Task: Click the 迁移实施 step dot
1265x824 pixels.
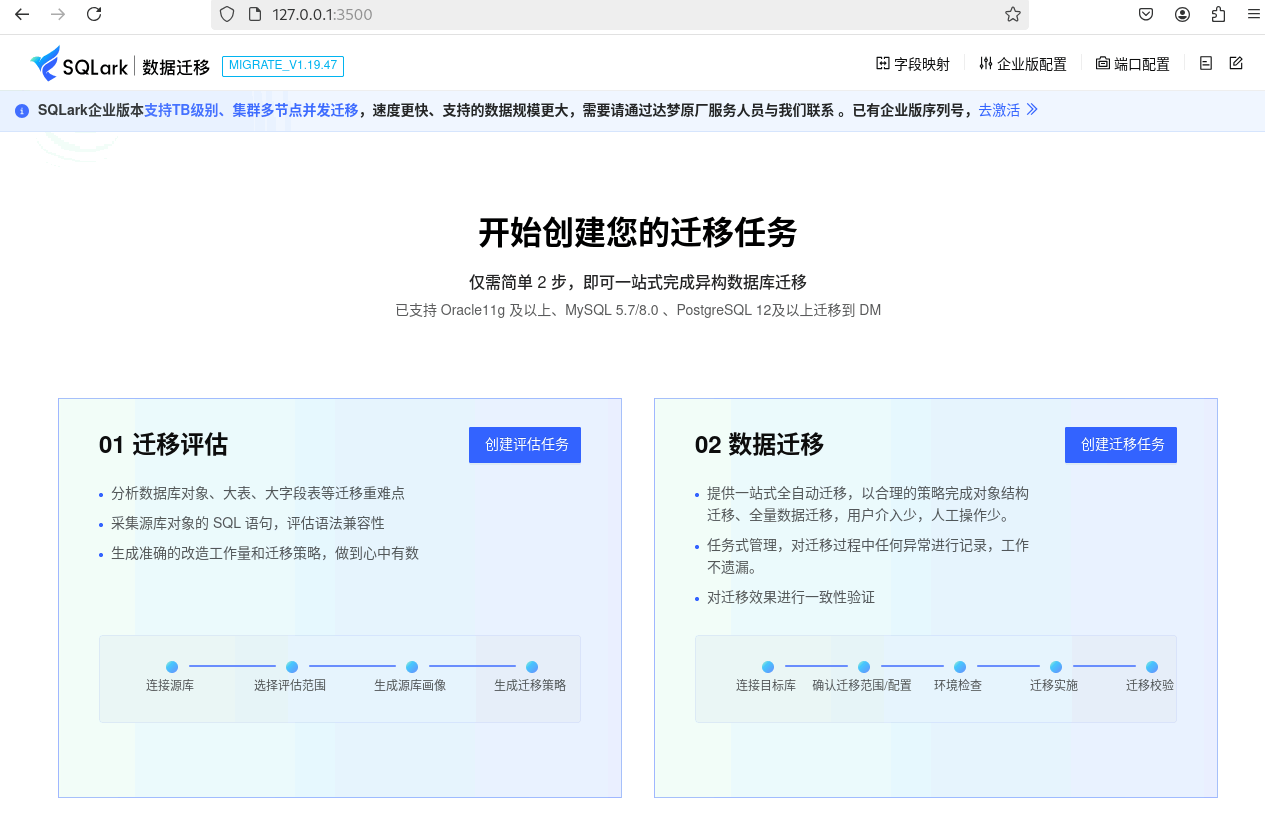Action: tap(1056, 667)
